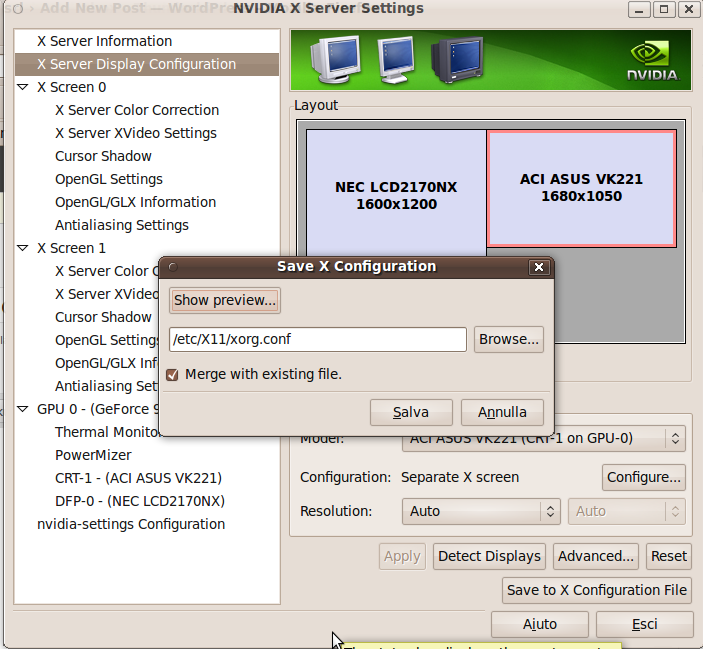Select X Server Display Configuration entry
703x649 pixels.
[147, 64]
